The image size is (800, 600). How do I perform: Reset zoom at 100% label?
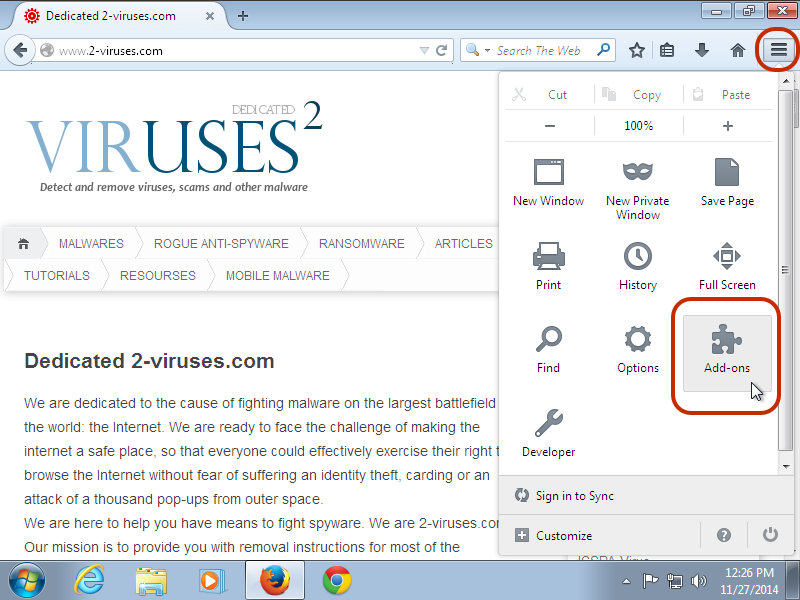[639, 126]
